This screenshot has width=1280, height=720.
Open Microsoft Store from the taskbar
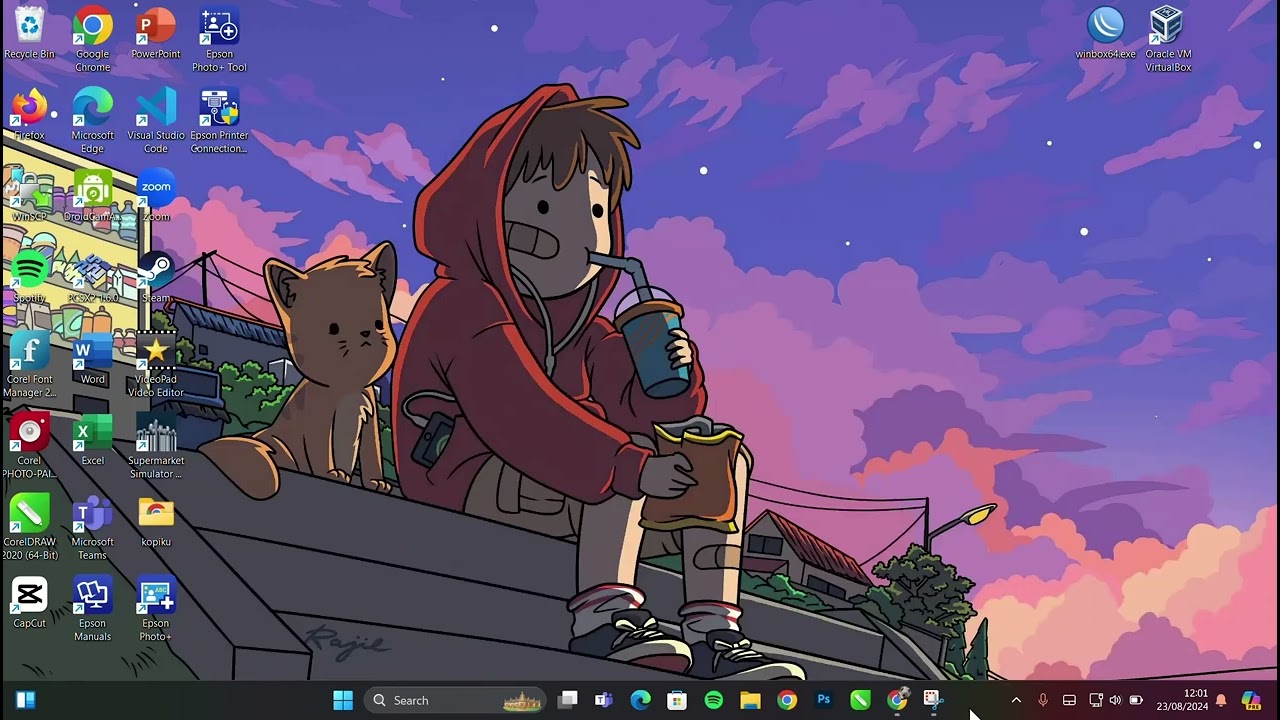pyautogui.click(x=677, y=700)
